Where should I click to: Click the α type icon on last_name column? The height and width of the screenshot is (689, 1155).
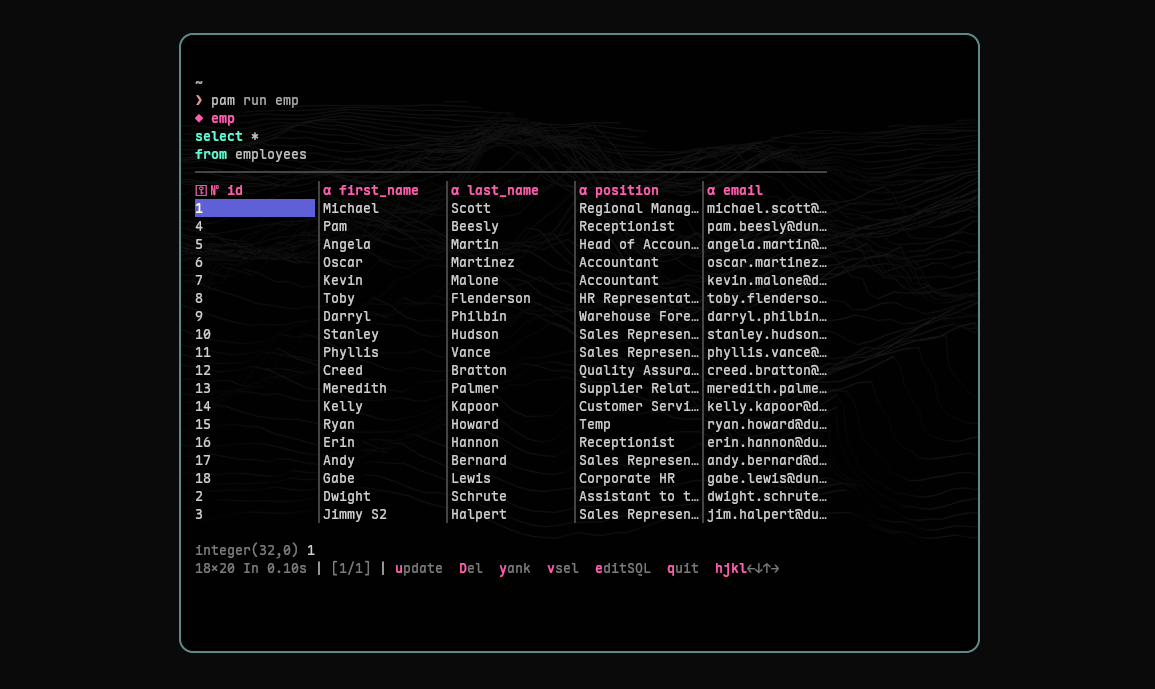(x=453, y=190)
